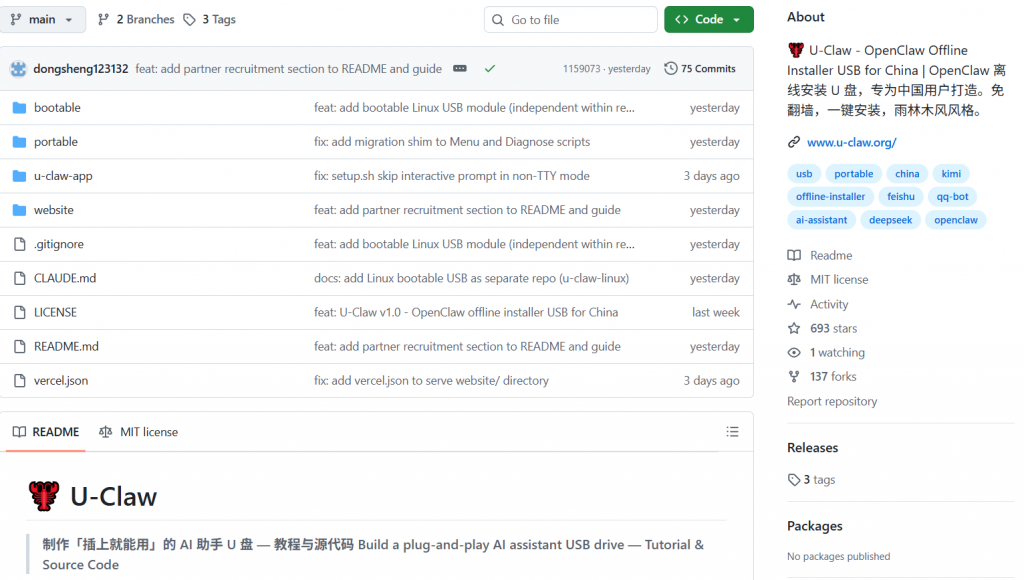
Task: Open the 137 forks link
Action: (x=833, y=377)
